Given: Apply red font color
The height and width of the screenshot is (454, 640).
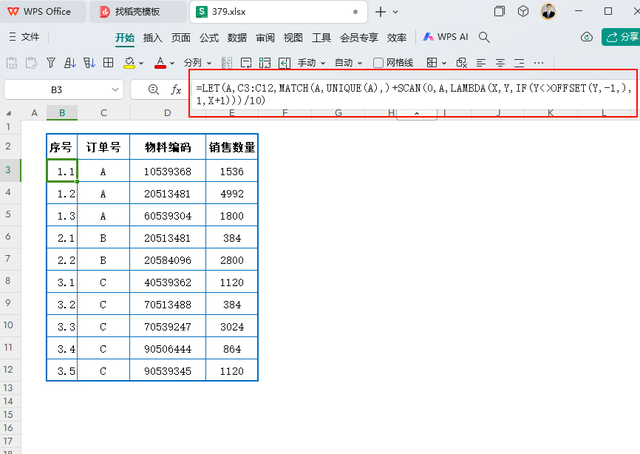Looking at the screenshot, I should click(x=160, y=63).
